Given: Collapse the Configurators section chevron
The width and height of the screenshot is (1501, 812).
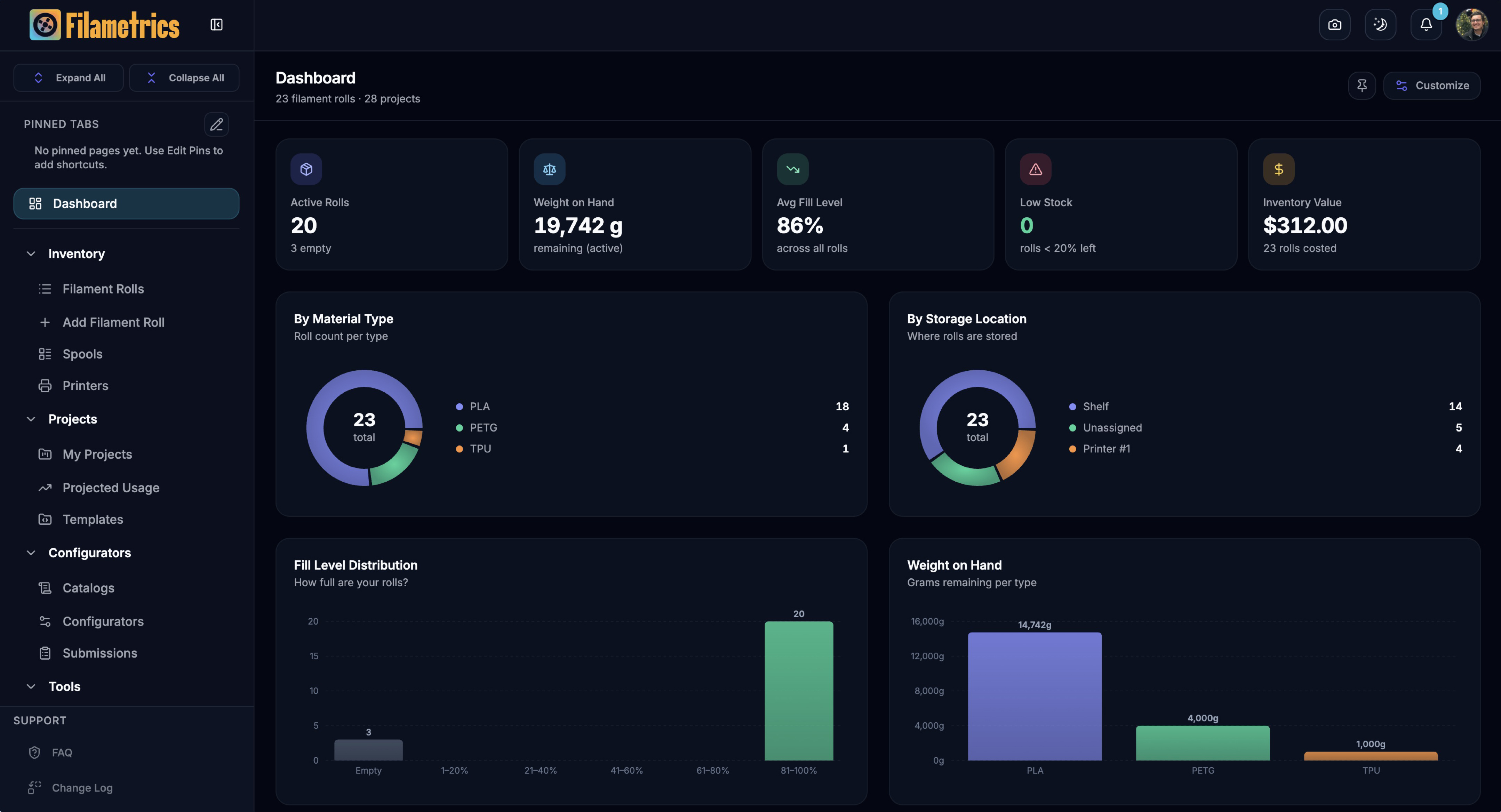Looking at the screenshot, I should (31, 553).
